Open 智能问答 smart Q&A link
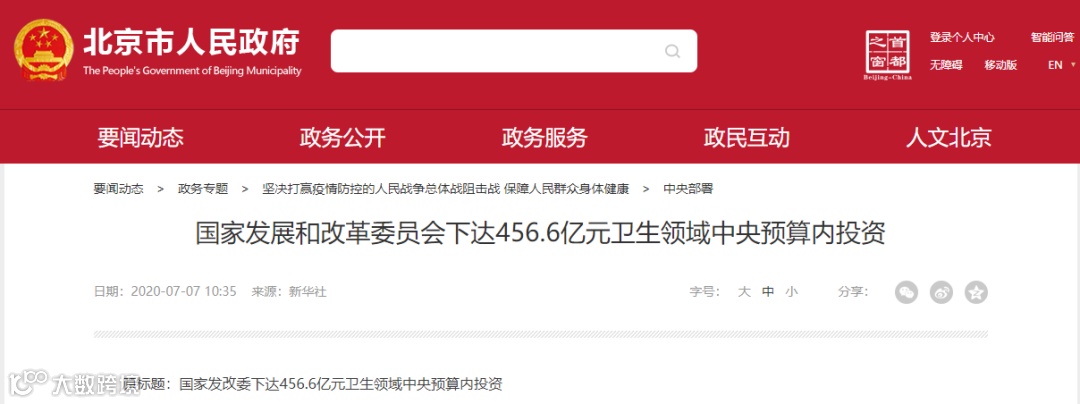Screen dimensions: 1080x404 [1052, 38]
